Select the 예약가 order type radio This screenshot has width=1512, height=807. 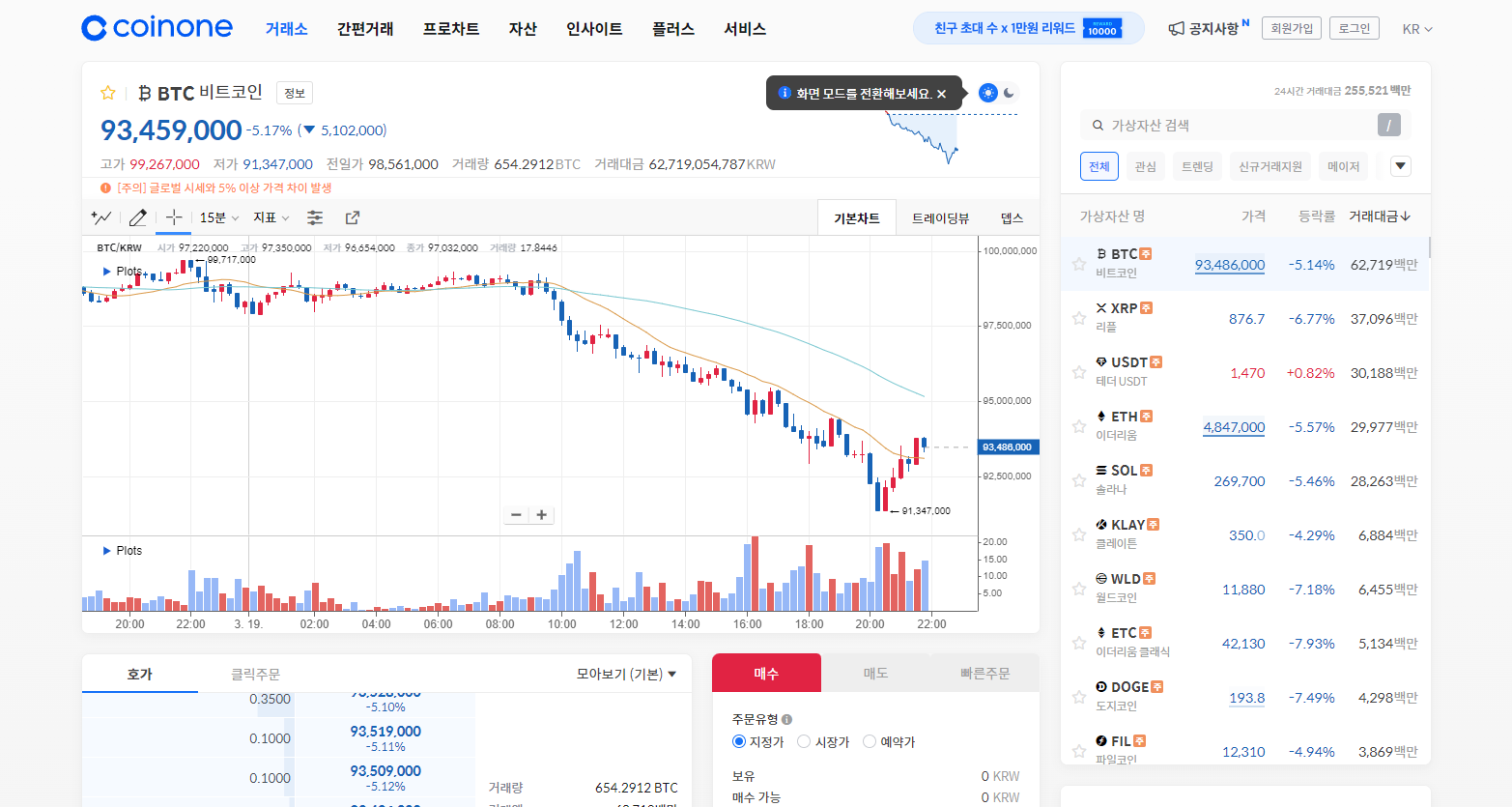(x=870, y=741)
